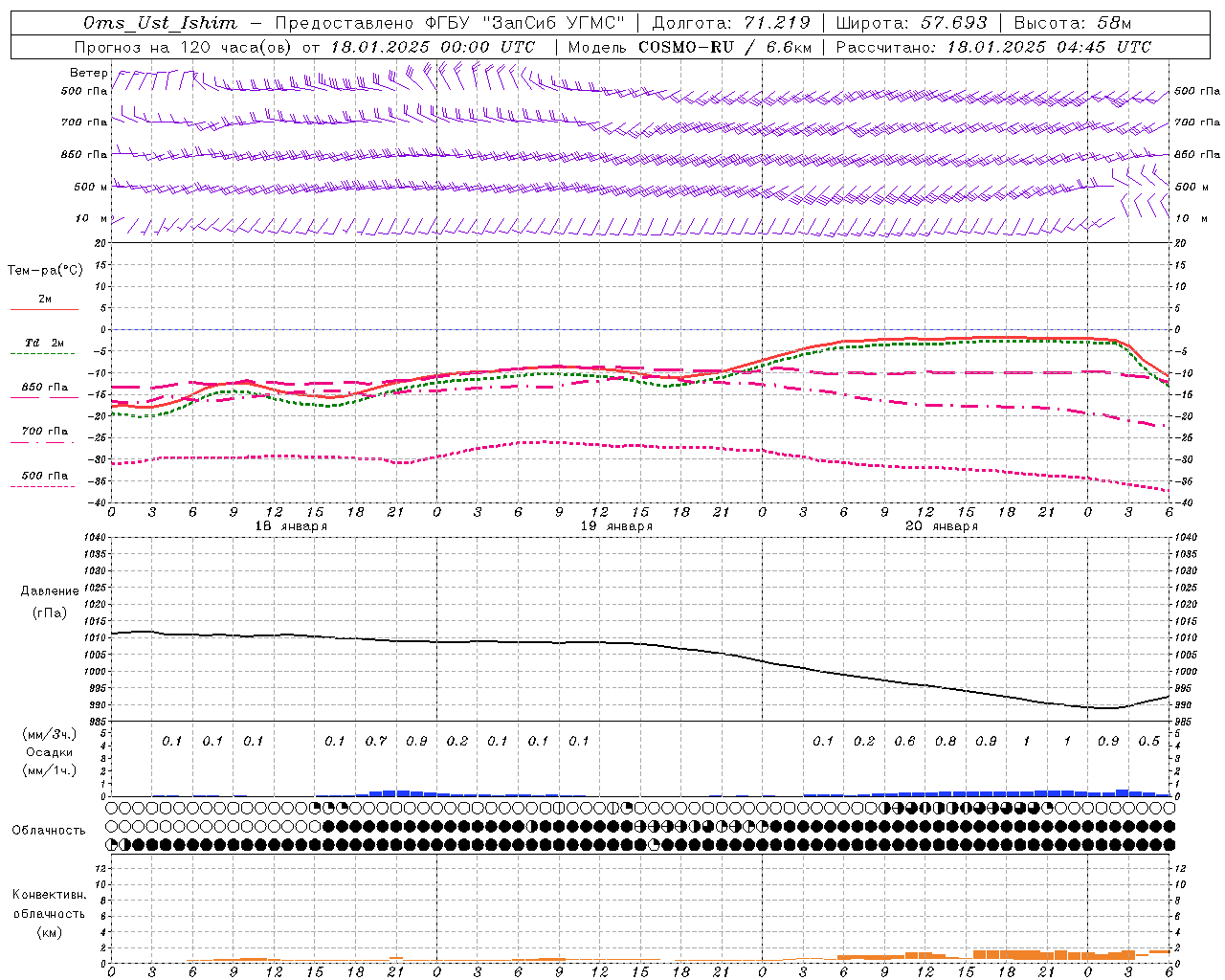Viewport: 1225px width, 980px height.
Task: Click the Давление pressure panel label
Action: pos(50,591)
